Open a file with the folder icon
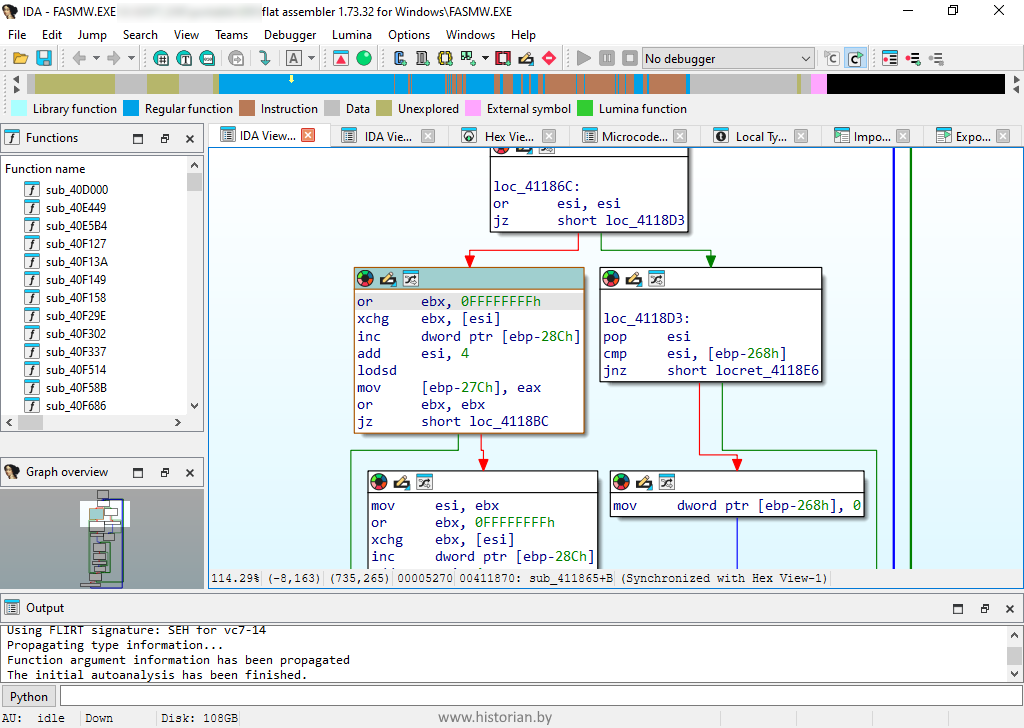 click(21, 58)
